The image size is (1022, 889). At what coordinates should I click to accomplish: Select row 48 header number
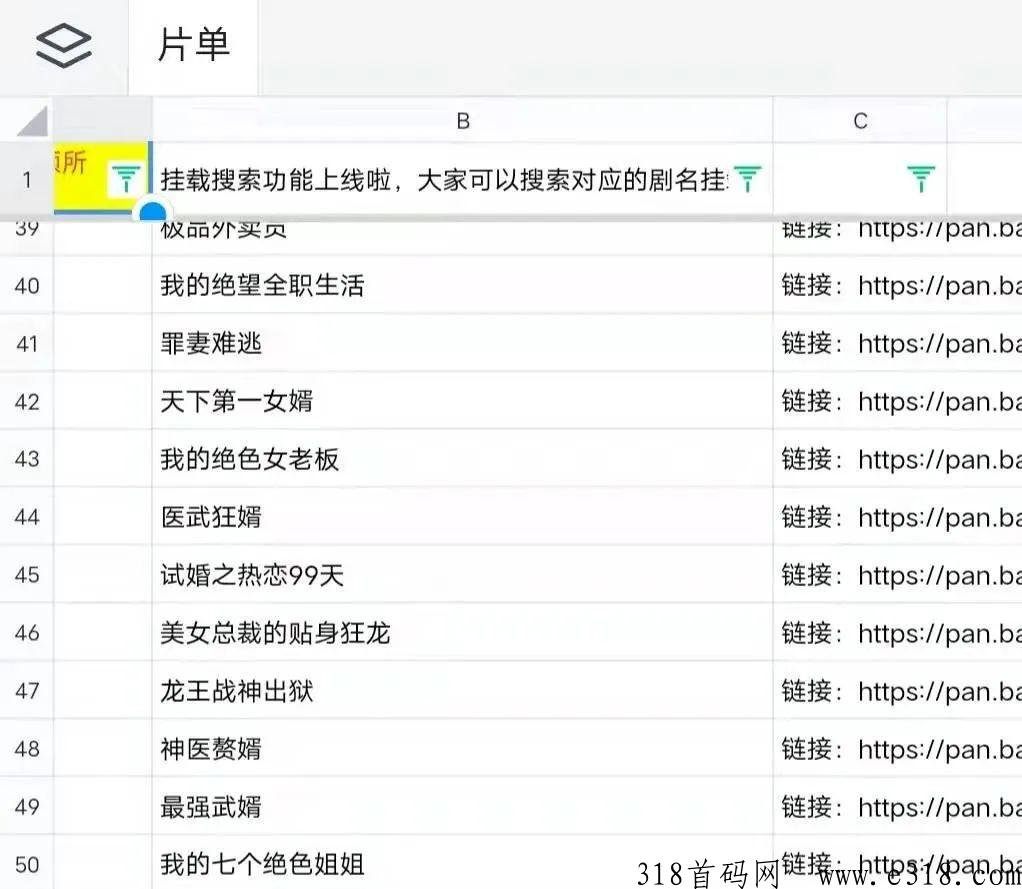27,749
